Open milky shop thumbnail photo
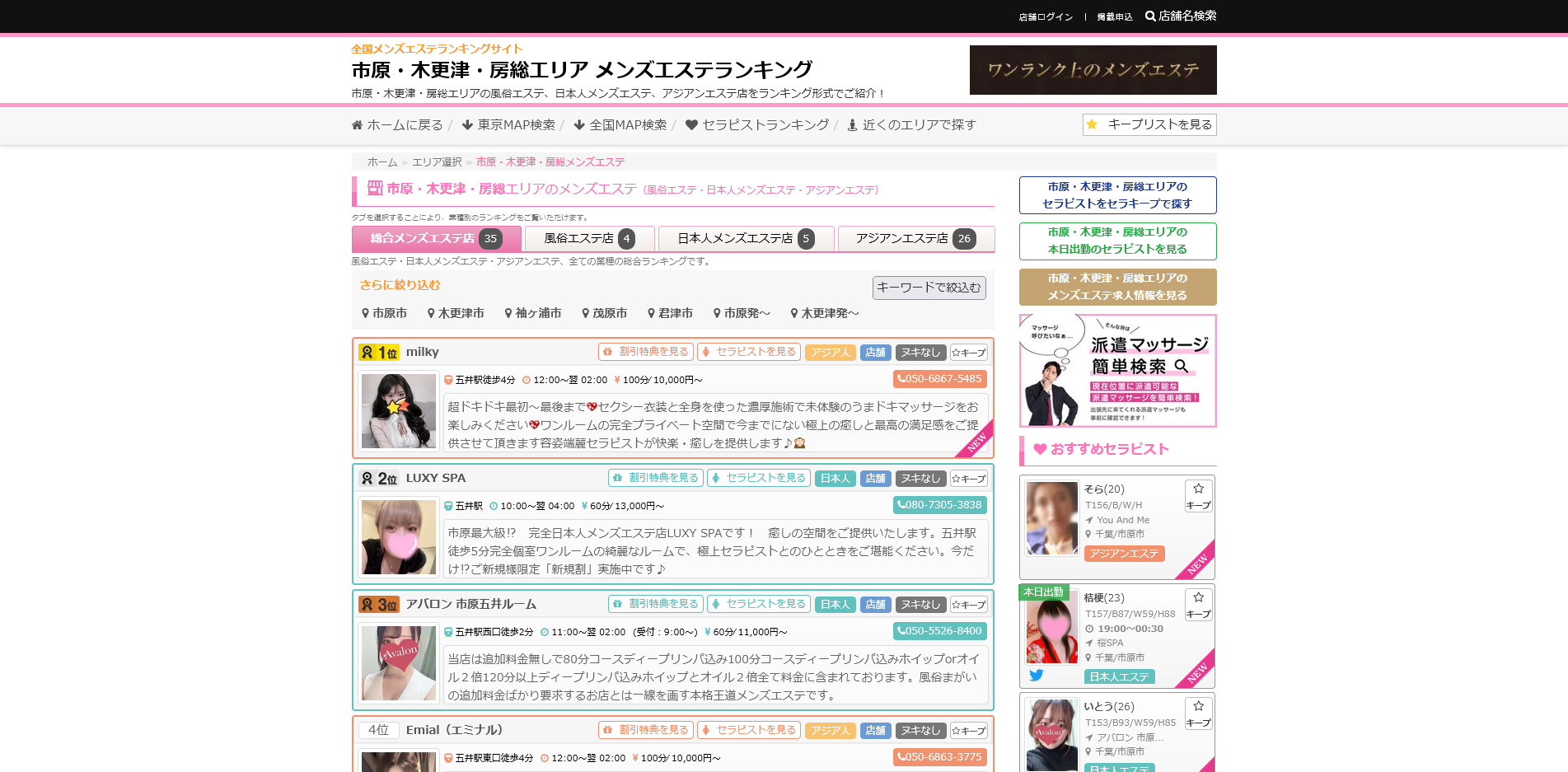 [399, 411]
